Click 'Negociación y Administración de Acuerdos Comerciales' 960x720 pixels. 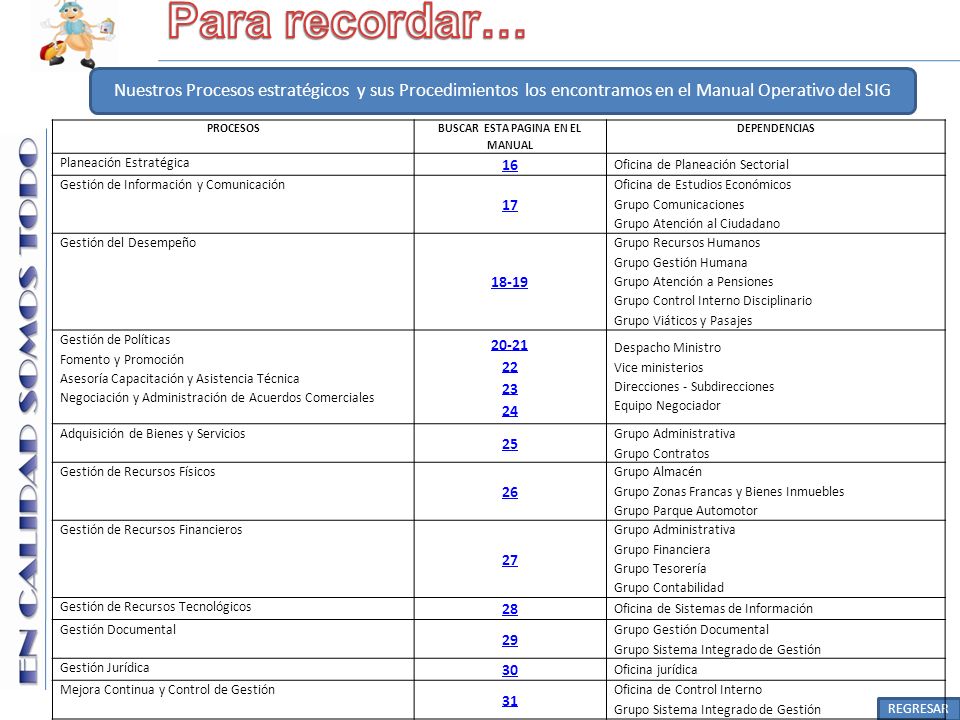[x=217, y=398]
